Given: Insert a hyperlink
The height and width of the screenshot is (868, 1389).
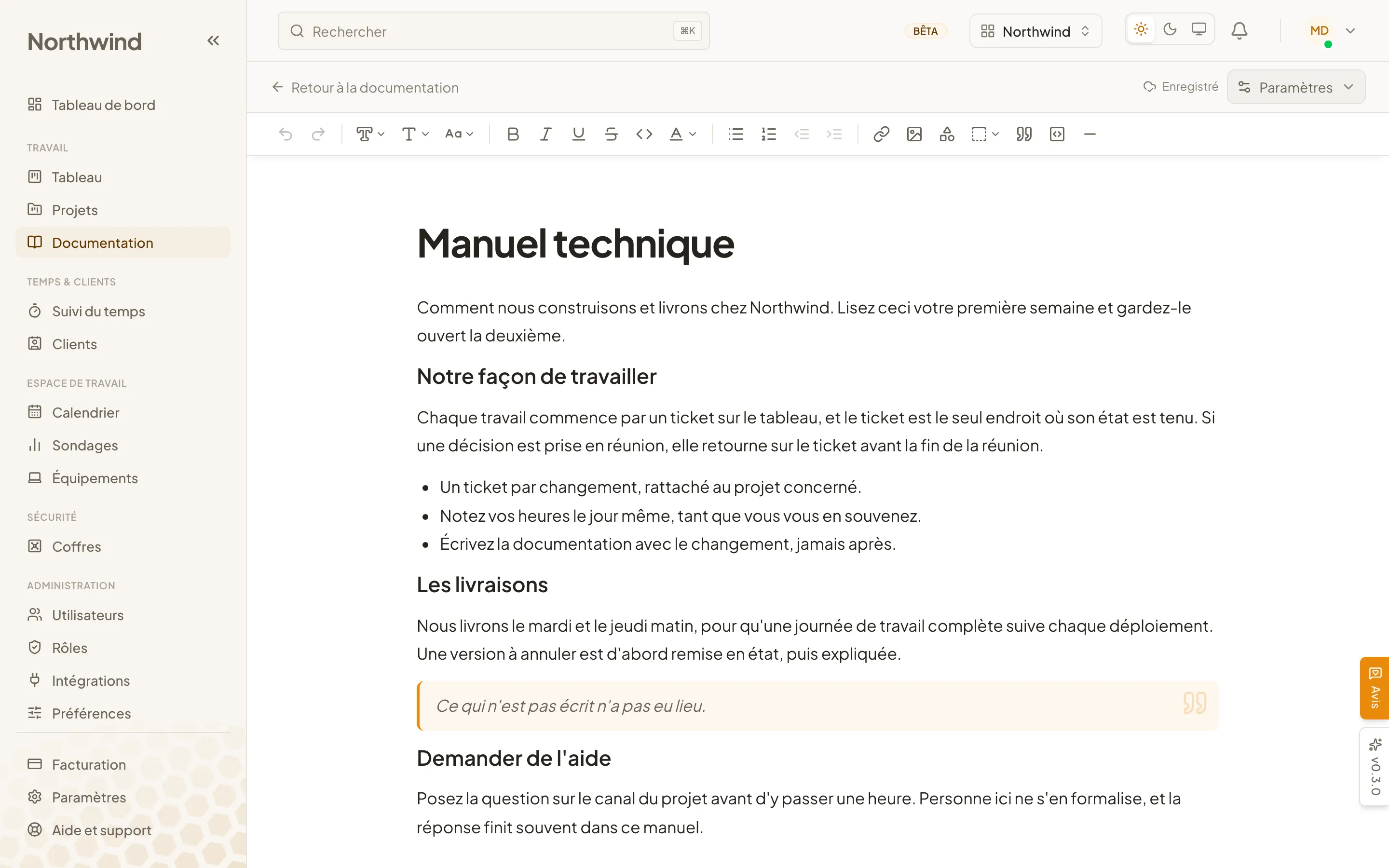Looking at the screenshot, I should pos(881,135).
